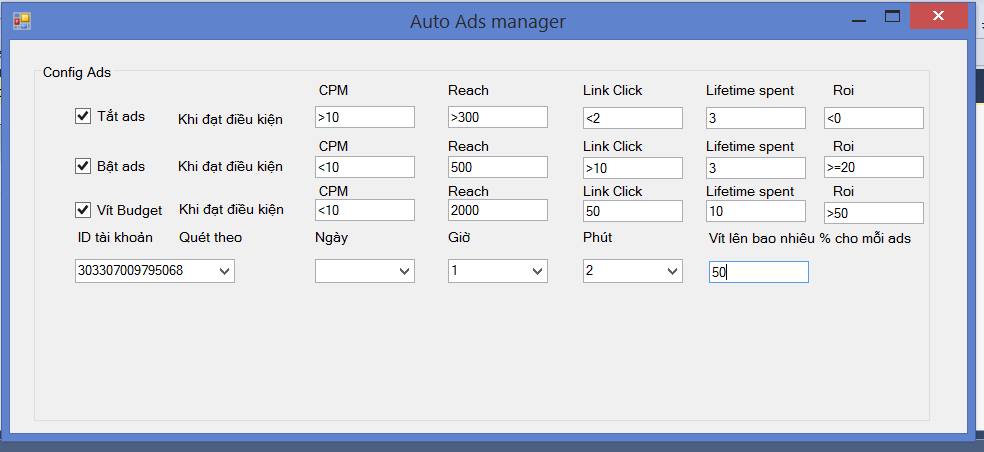This screenshot has width=984, height=452.
Task: Toggle the Bật ads checkbox
Action: [83, 165]
